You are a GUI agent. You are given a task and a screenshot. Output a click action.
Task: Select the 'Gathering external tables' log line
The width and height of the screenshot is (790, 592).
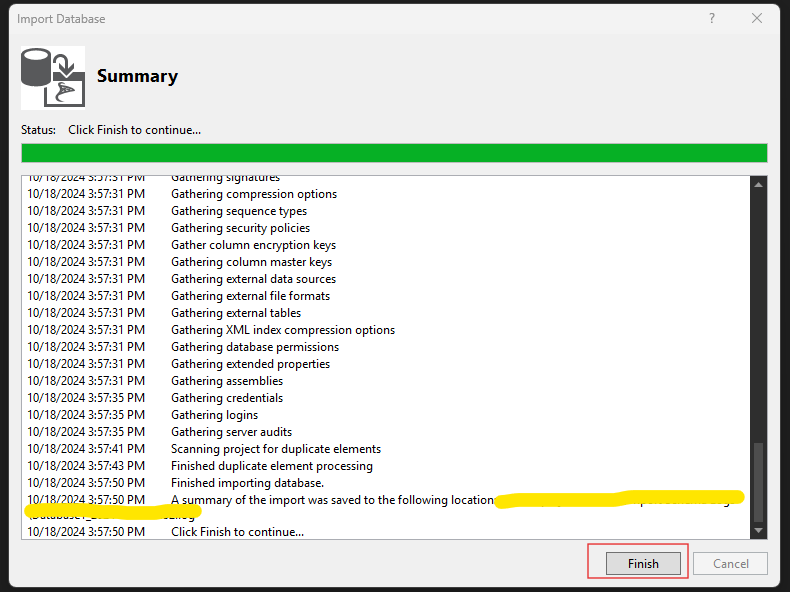[x=236, y=313]
